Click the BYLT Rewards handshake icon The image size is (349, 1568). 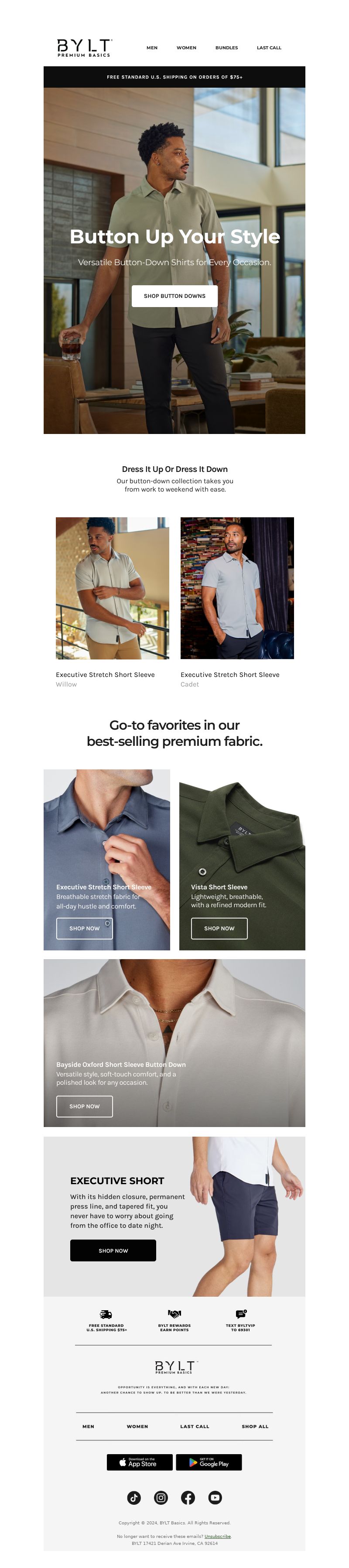174,1314
